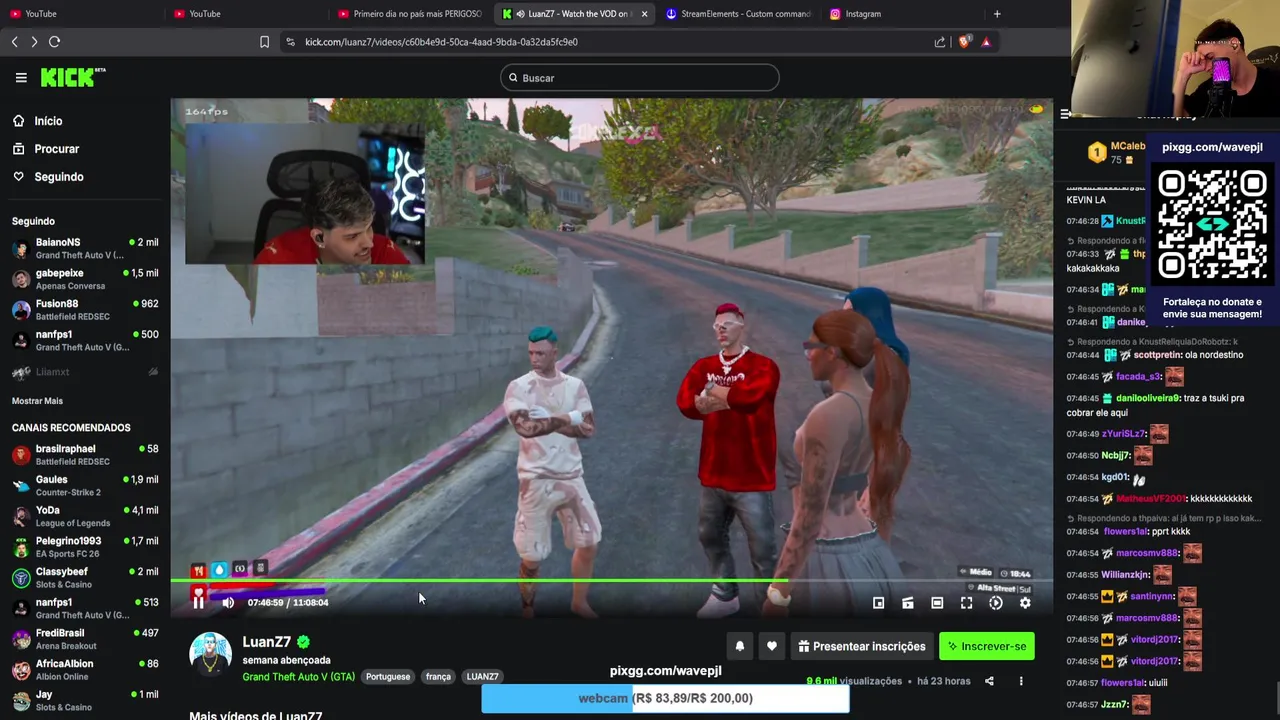The image size is (1280, 720).
Task: Open gabepeixe followed channel
Action: 85,279
